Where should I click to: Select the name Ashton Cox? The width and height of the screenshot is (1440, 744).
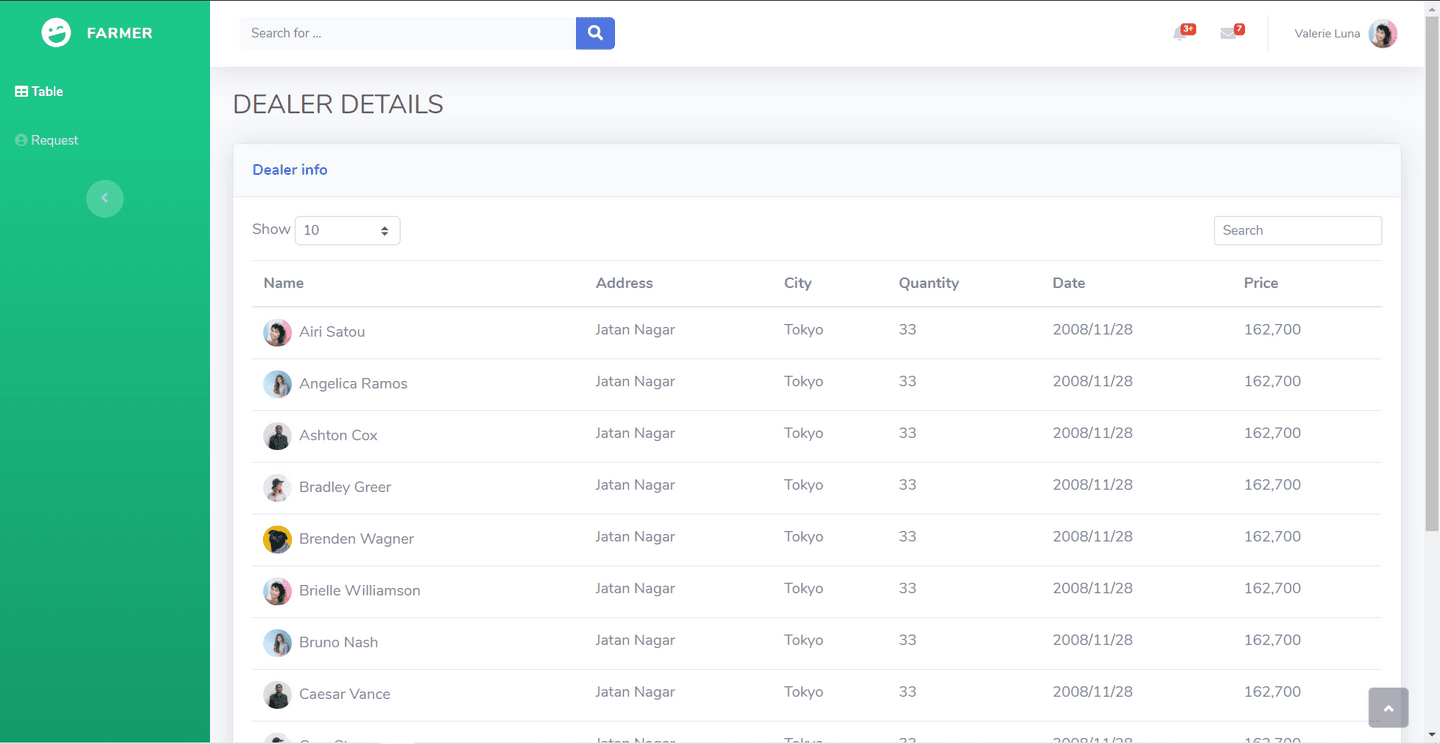pos(338,436)
